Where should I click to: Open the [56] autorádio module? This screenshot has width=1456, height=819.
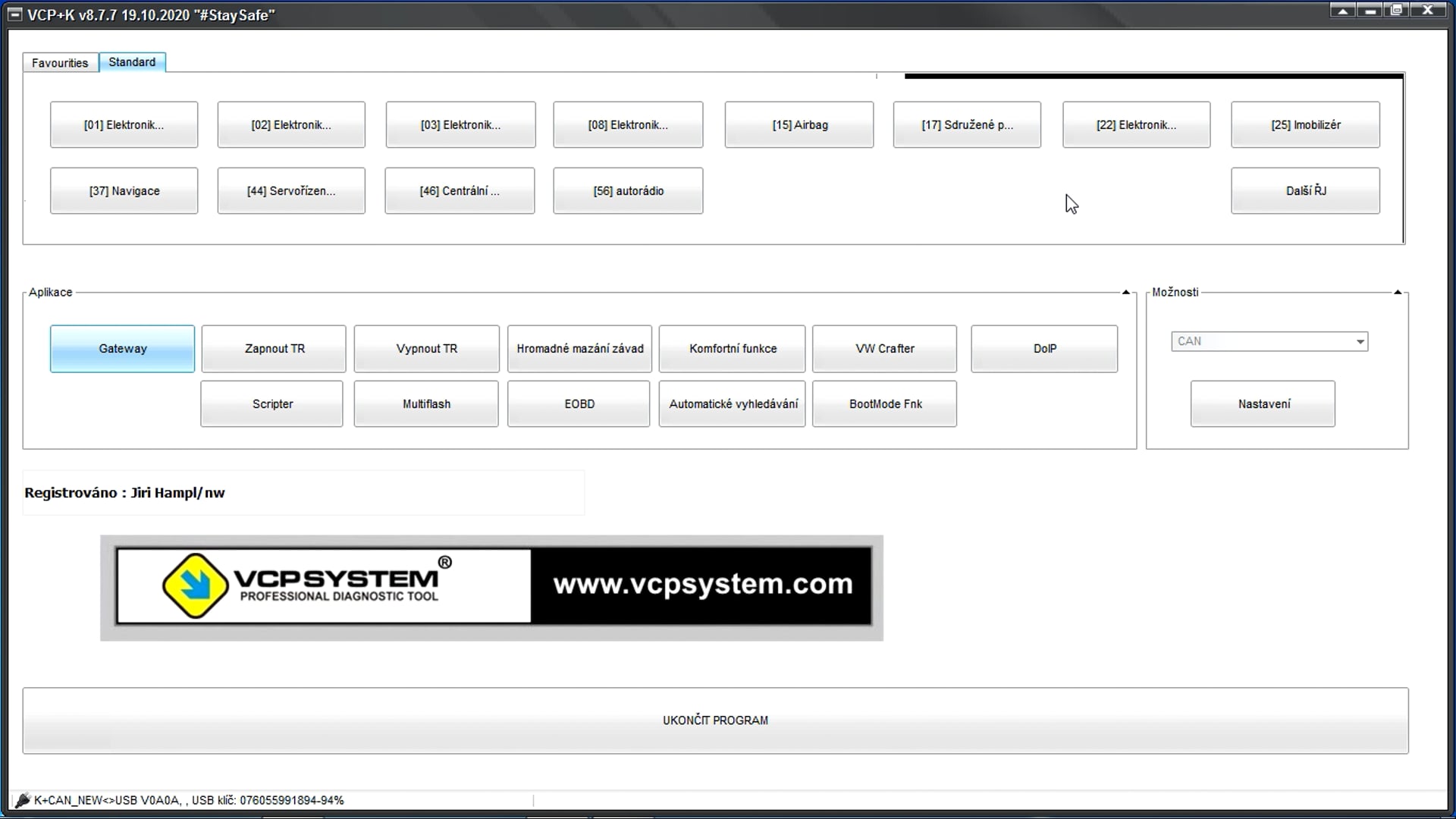[628, 191]
